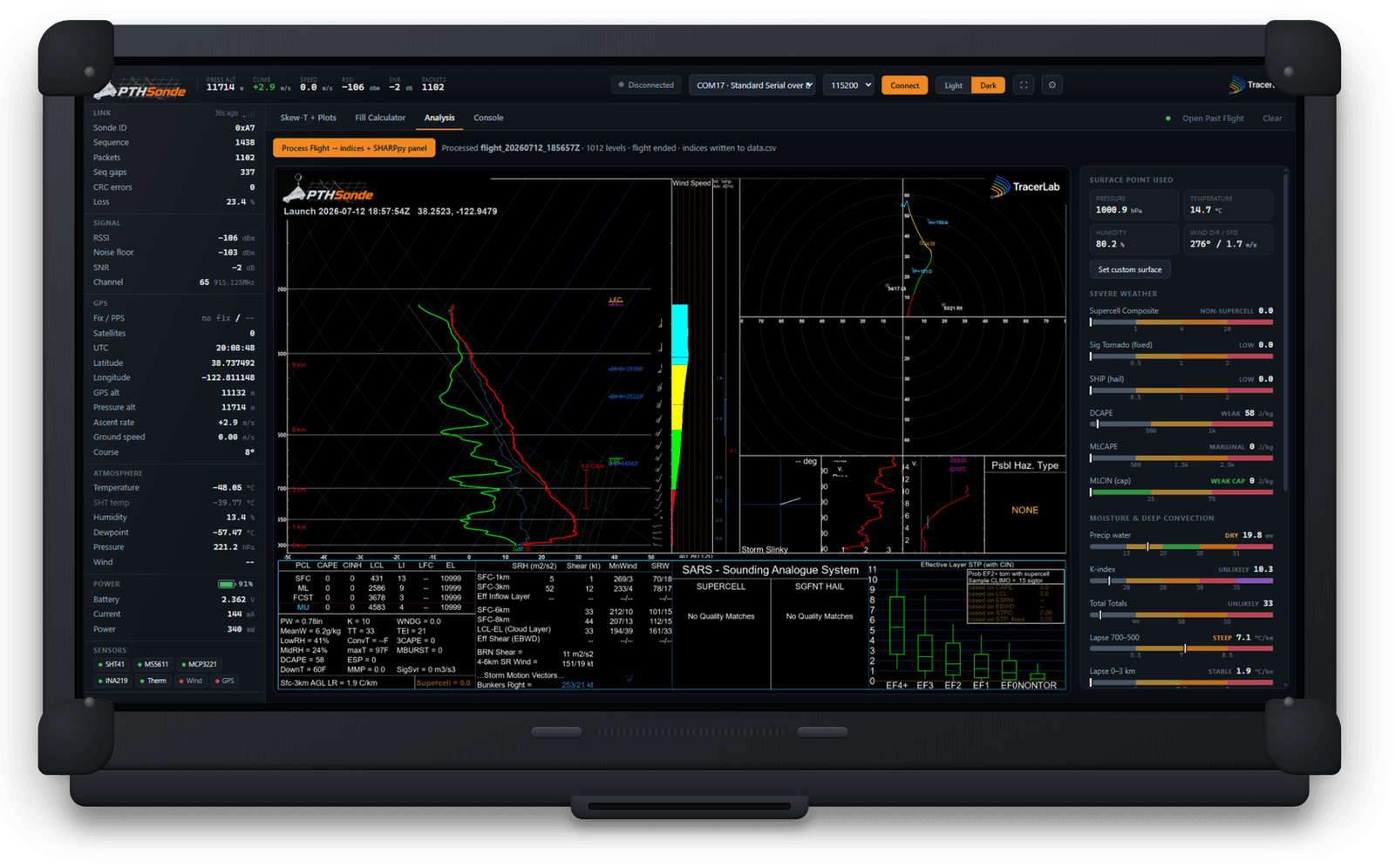
Task: Click the CLIMB +2.9 m/s header readout
Action: click(x=272, y=85)
